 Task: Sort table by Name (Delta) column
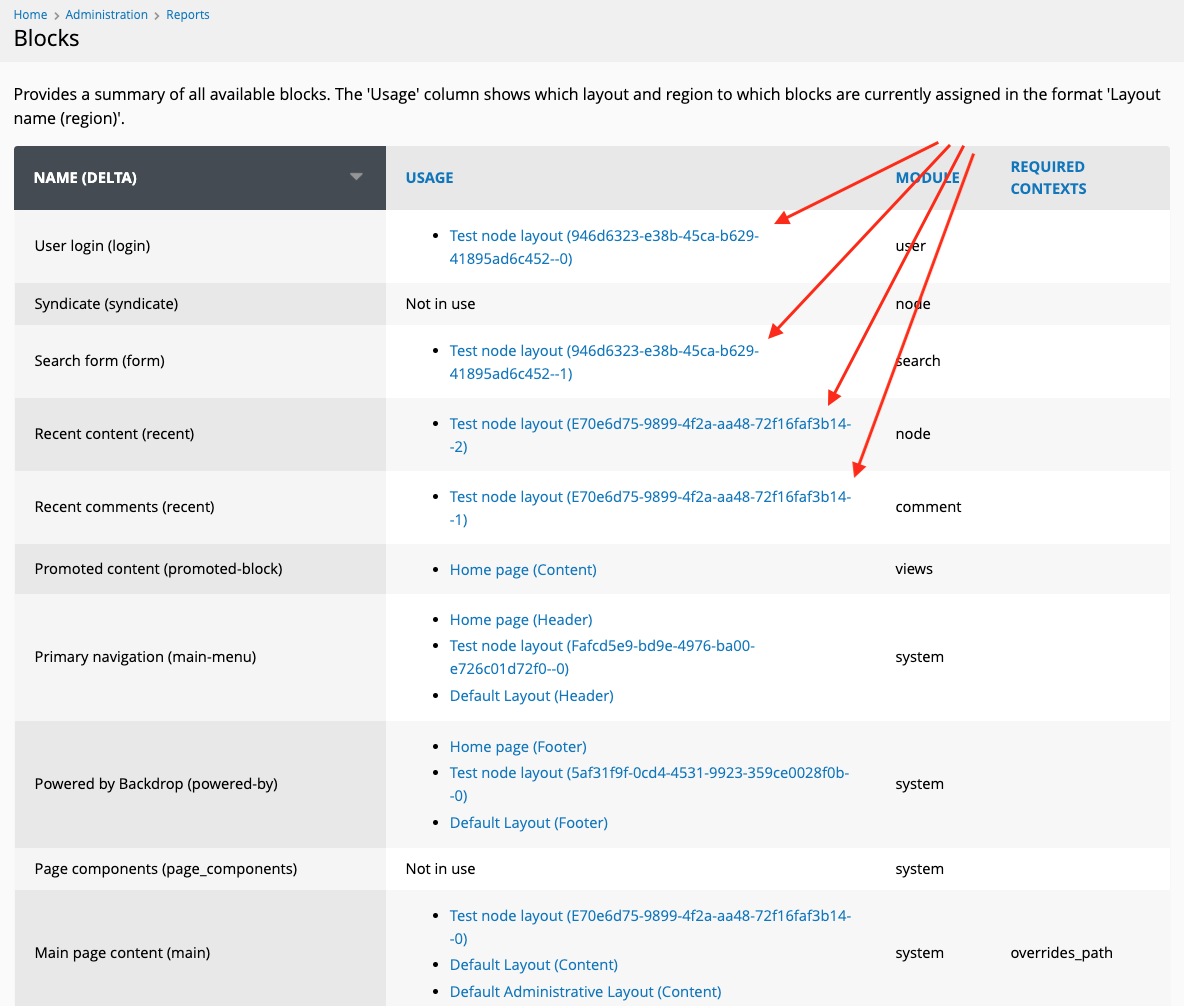[x=85, y=177]
